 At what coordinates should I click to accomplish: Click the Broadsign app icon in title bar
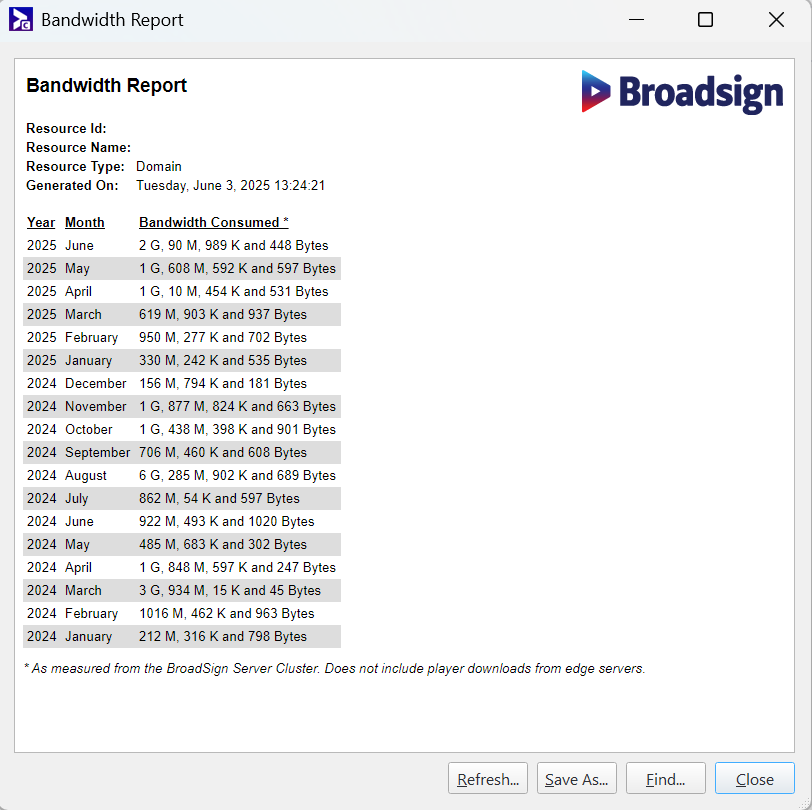coord(21,20)
